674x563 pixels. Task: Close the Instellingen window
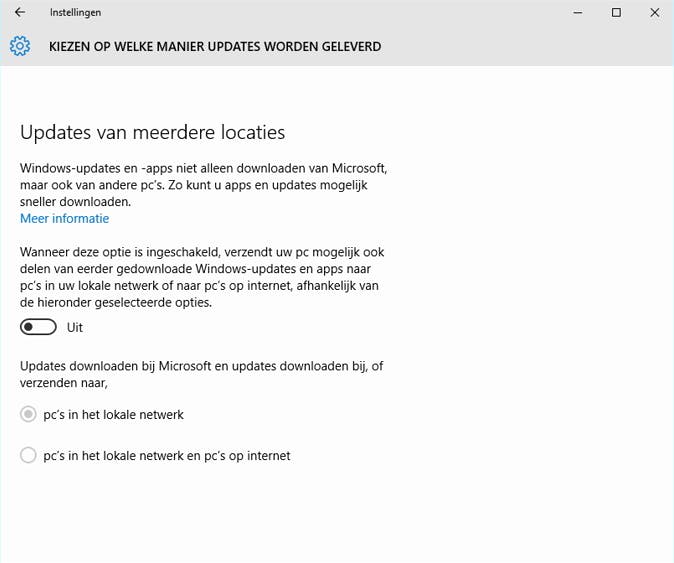tap(653, 13)
